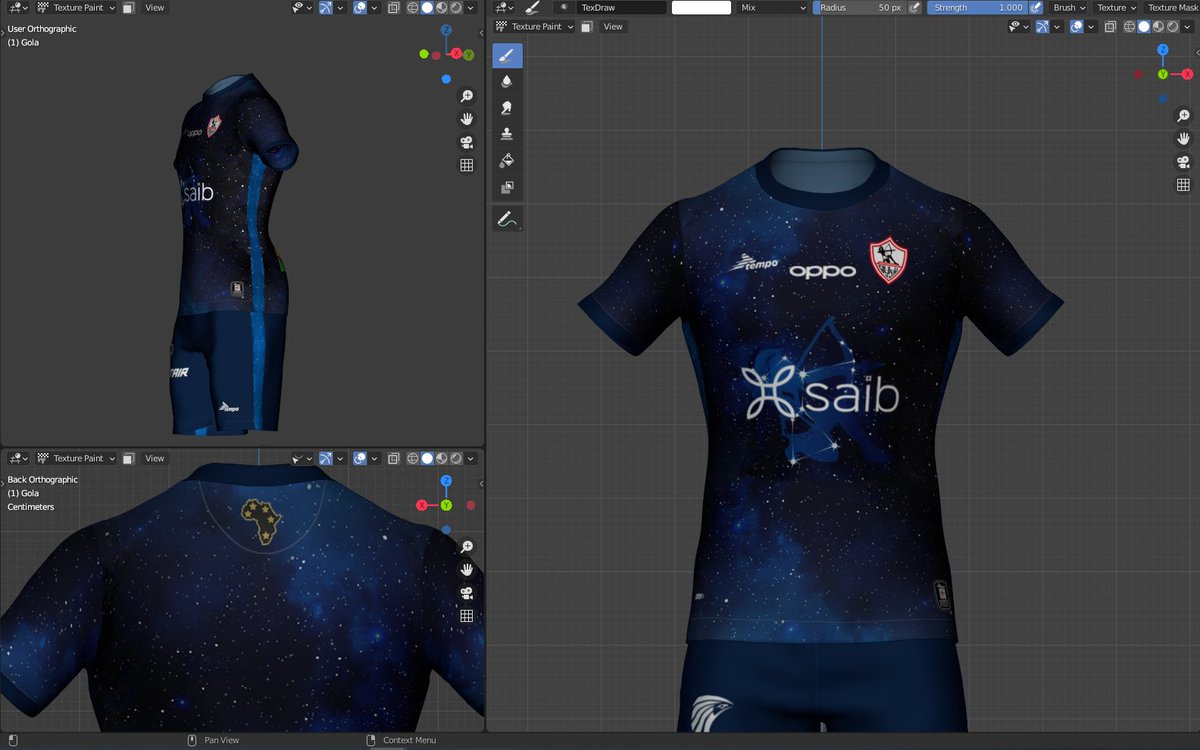Viewport: 1200px width, 750px height.
Task: Click red X axis on User Orthographic gizmo
Action: (x=456, y=53)
